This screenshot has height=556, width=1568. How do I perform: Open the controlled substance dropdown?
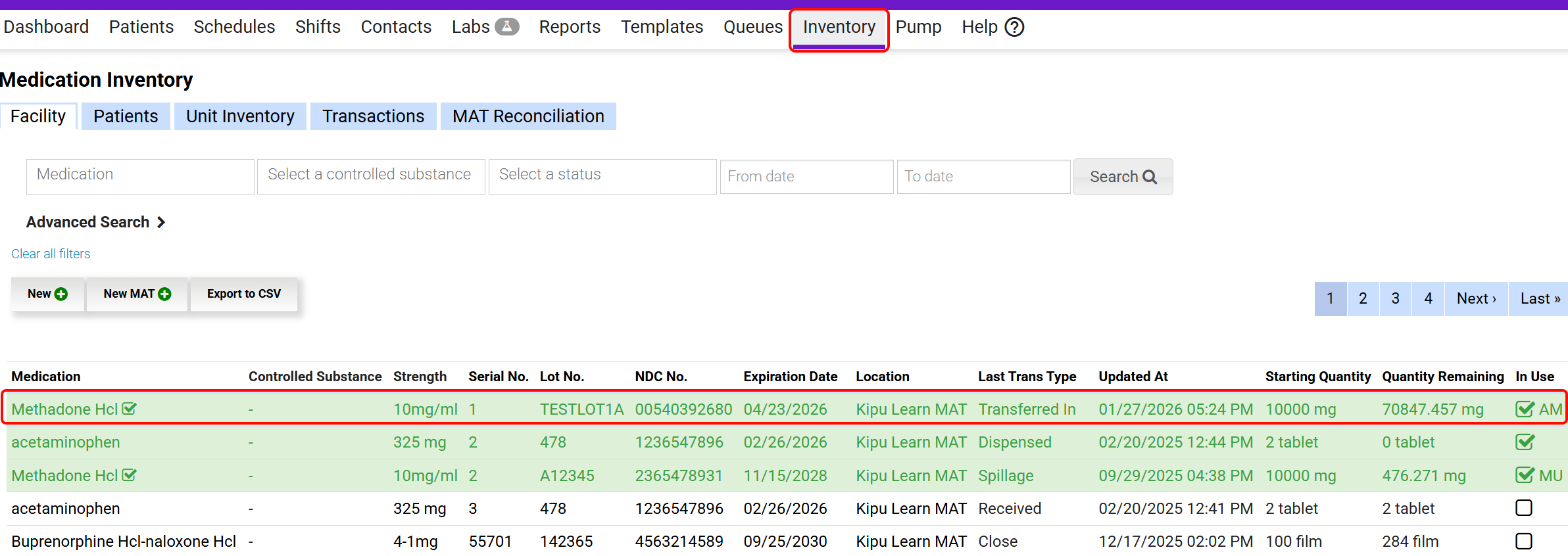pos(371,176)
